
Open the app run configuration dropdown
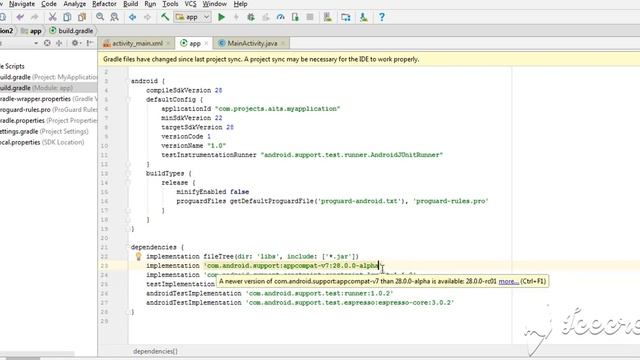click(x=193, y=17)
